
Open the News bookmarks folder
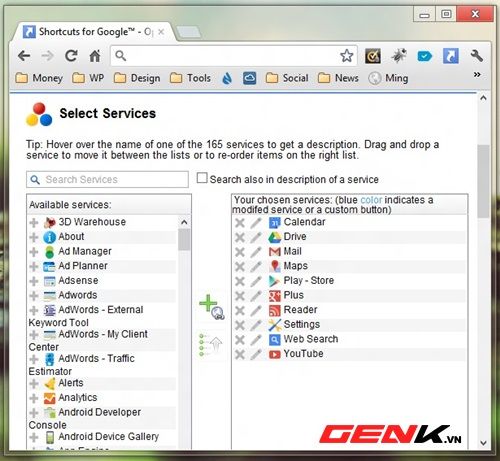pyautogui.click(x=338, y=78)
